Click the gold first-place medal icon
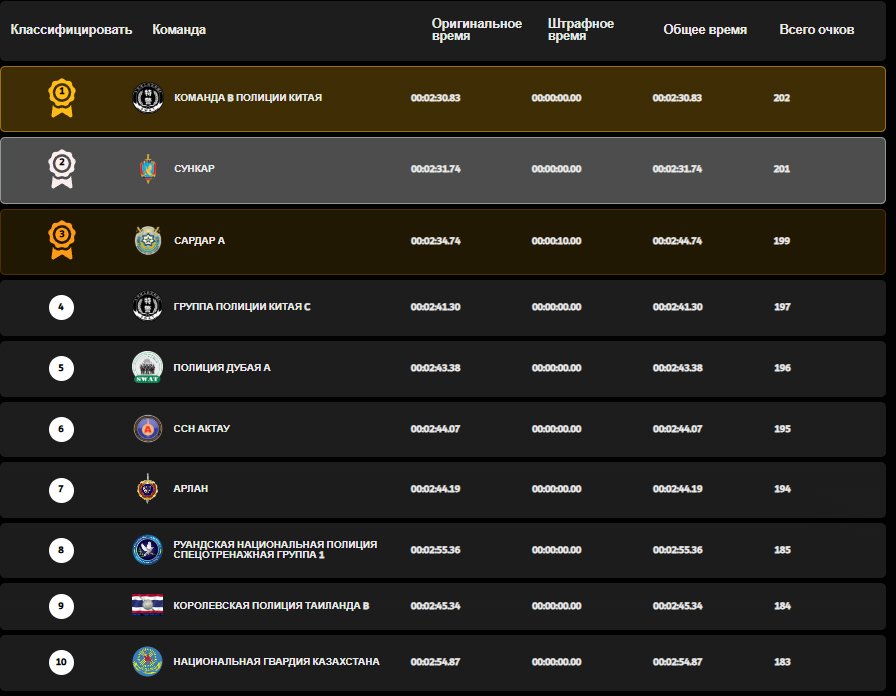Screen dimensions: 896x696 click(62, 98)
